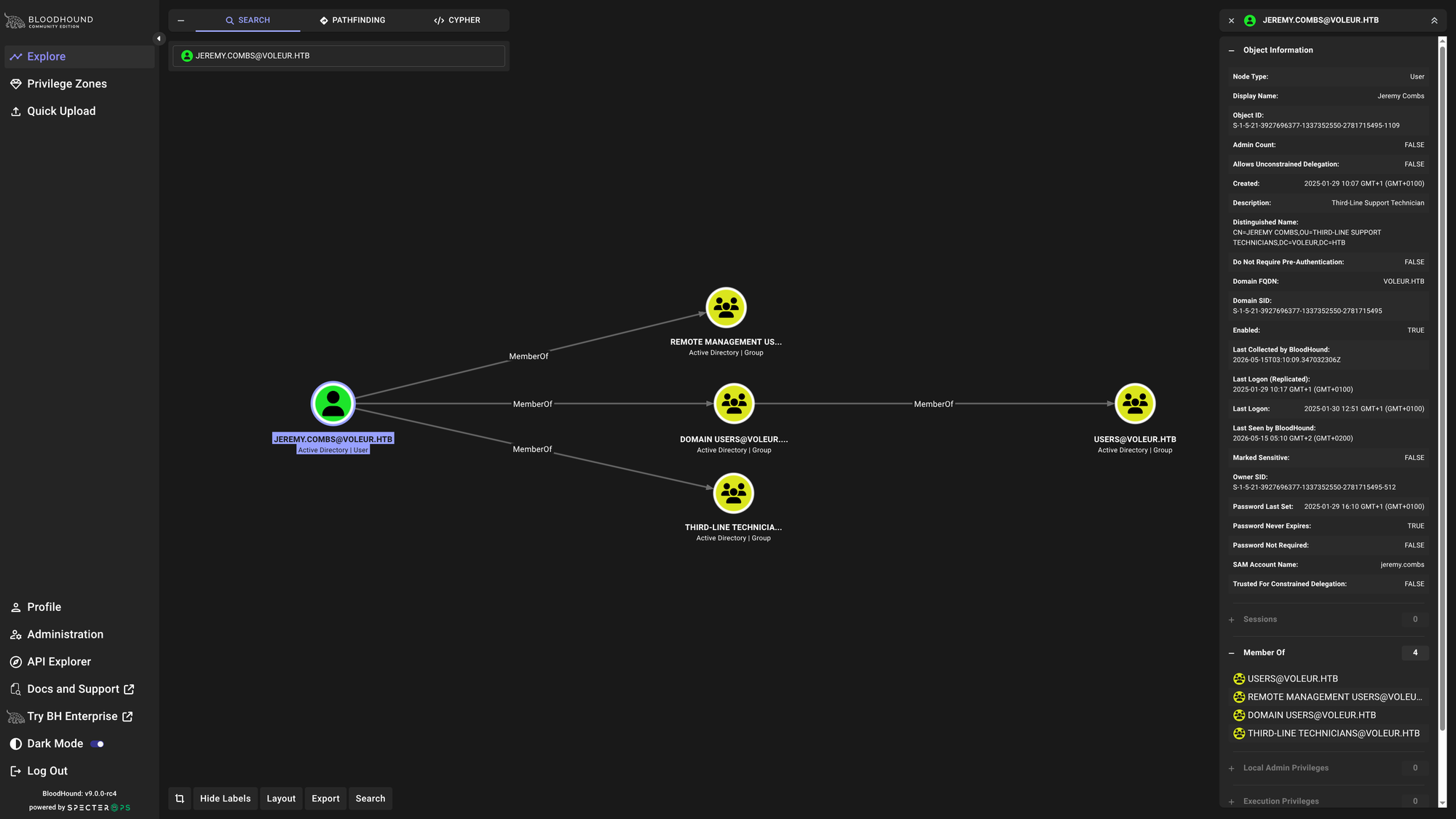This screenshot has width=1456, height=819.
Task: Switch to the Pathfinding tab
Action: pos(352,20)
